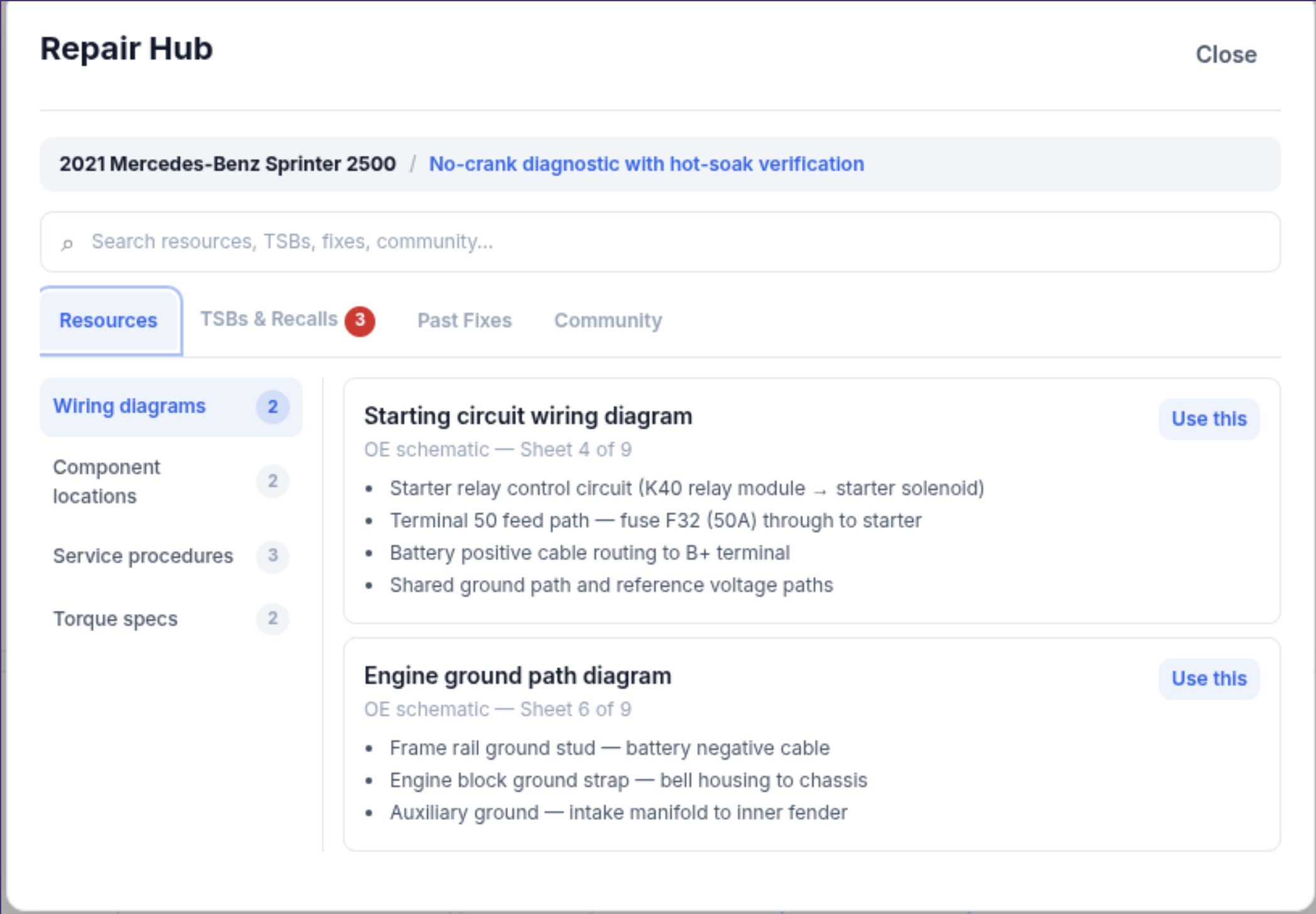Click the Shared ground path bullet
1316x914 pixels.
pos(611,585)
